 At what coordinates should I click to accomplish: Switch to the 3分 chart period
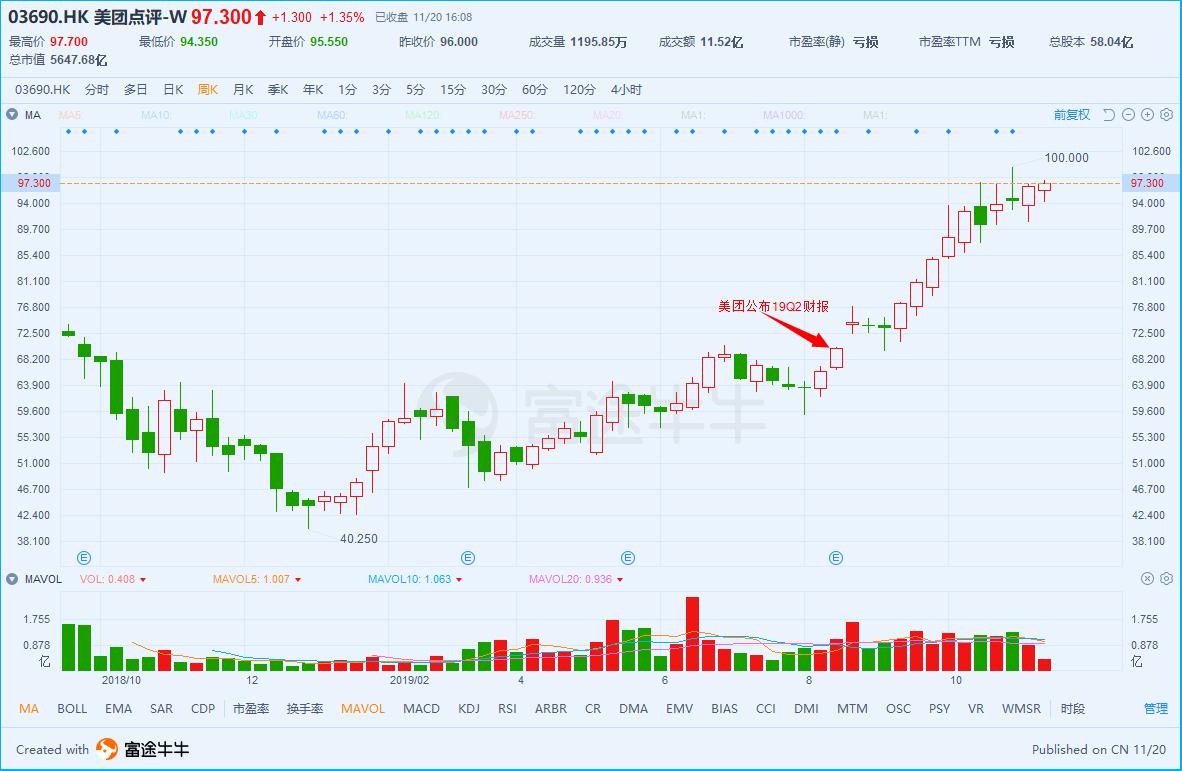pos(381,90)
